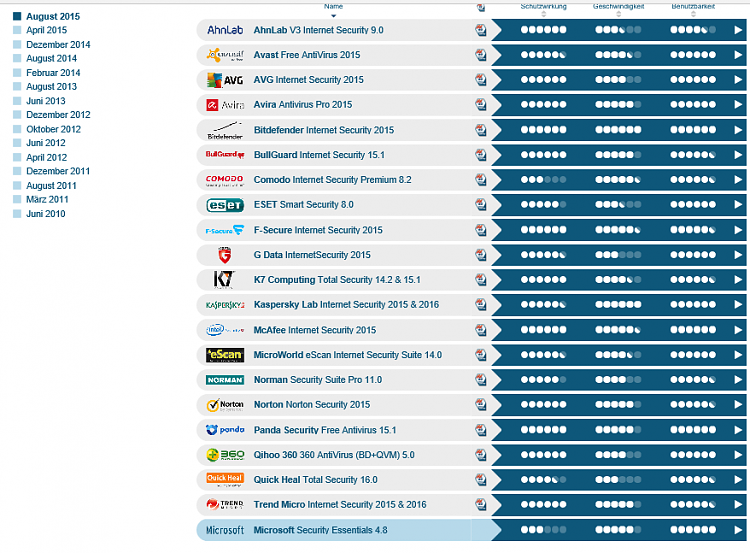The width and height of the screenshot is (750, 553).
Task: Open the certificate icon for Bitdefender
Action: pos(481,130)
